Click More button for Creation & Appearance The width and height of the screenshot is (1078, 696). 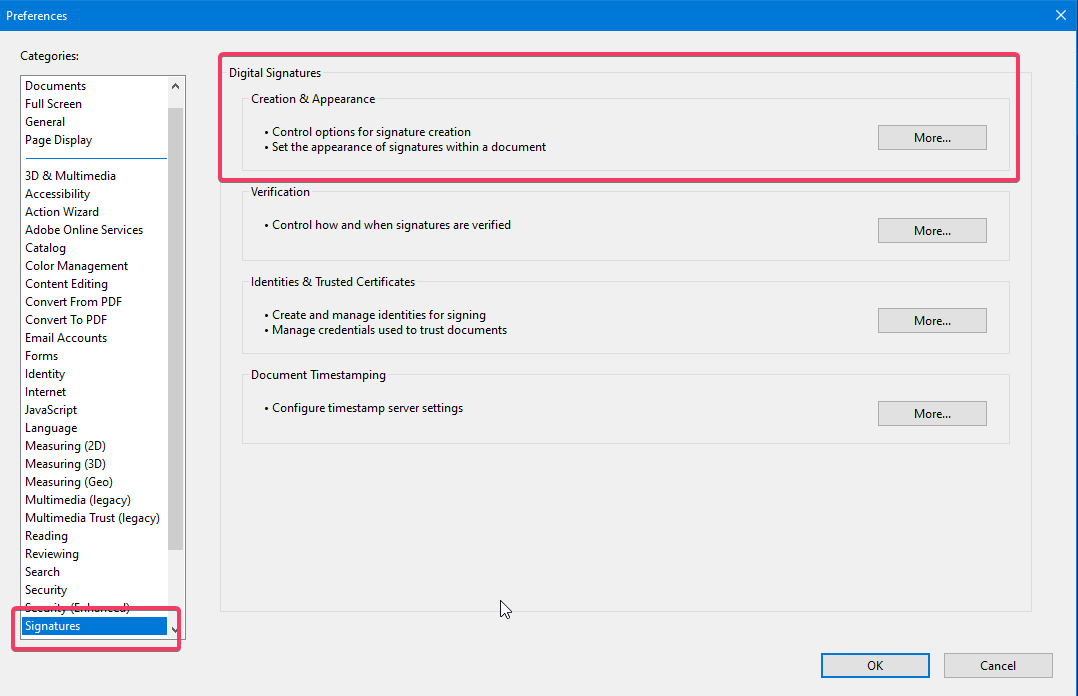point(932,138)
